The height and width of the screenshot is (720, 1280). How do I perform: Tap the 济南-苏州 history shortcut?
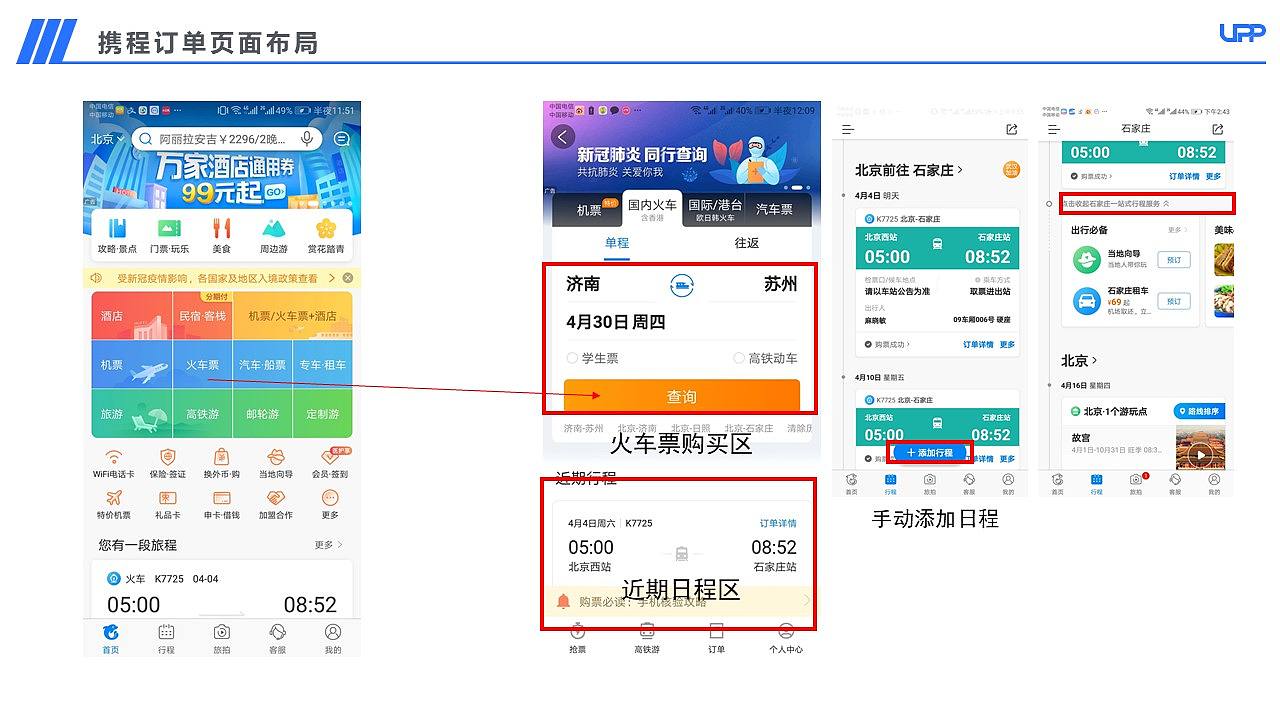click(x=583, y=428)
